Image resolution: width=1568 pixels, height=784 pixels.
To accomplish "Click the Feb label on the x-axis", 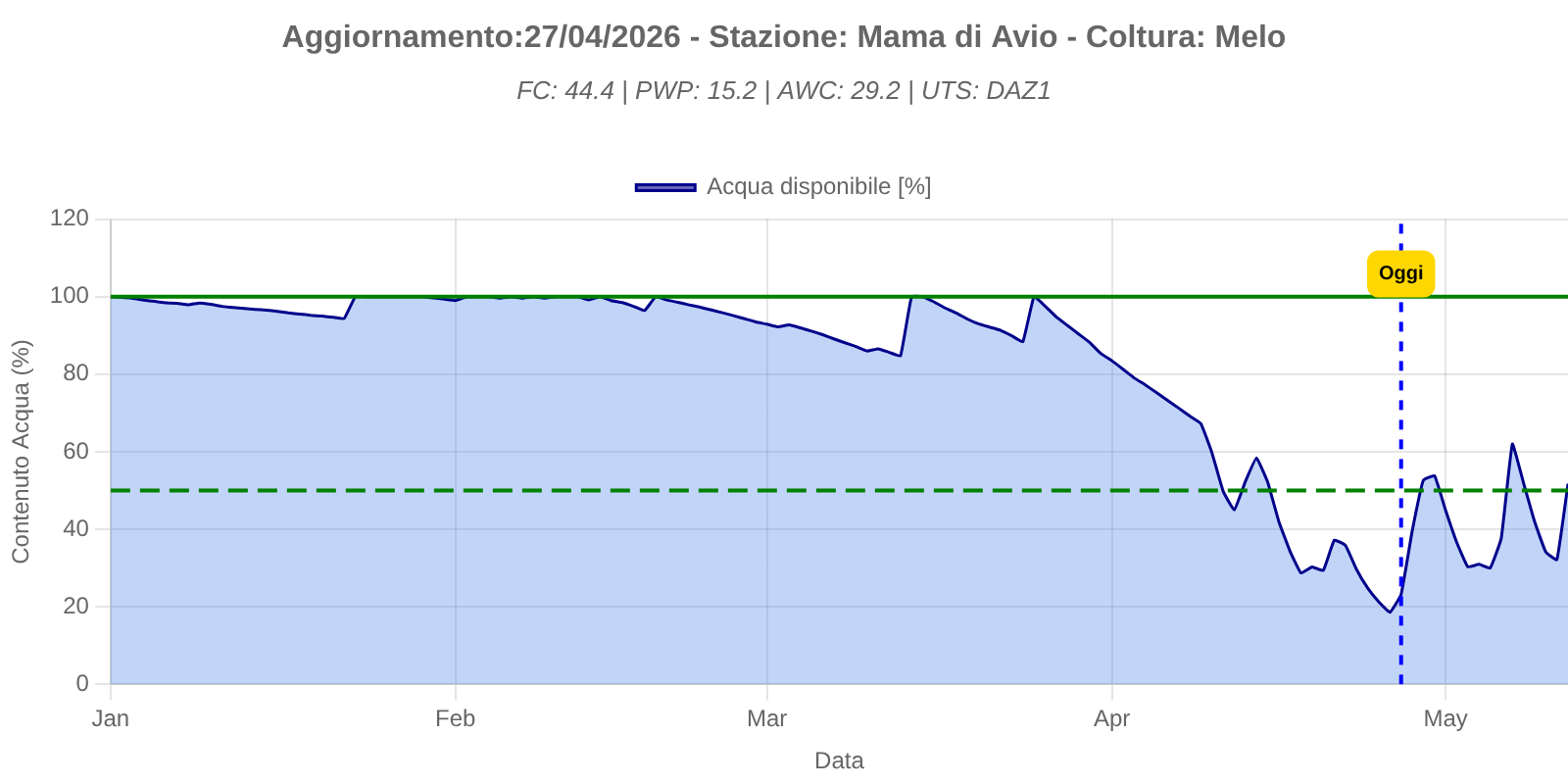I will coord(455,718).
